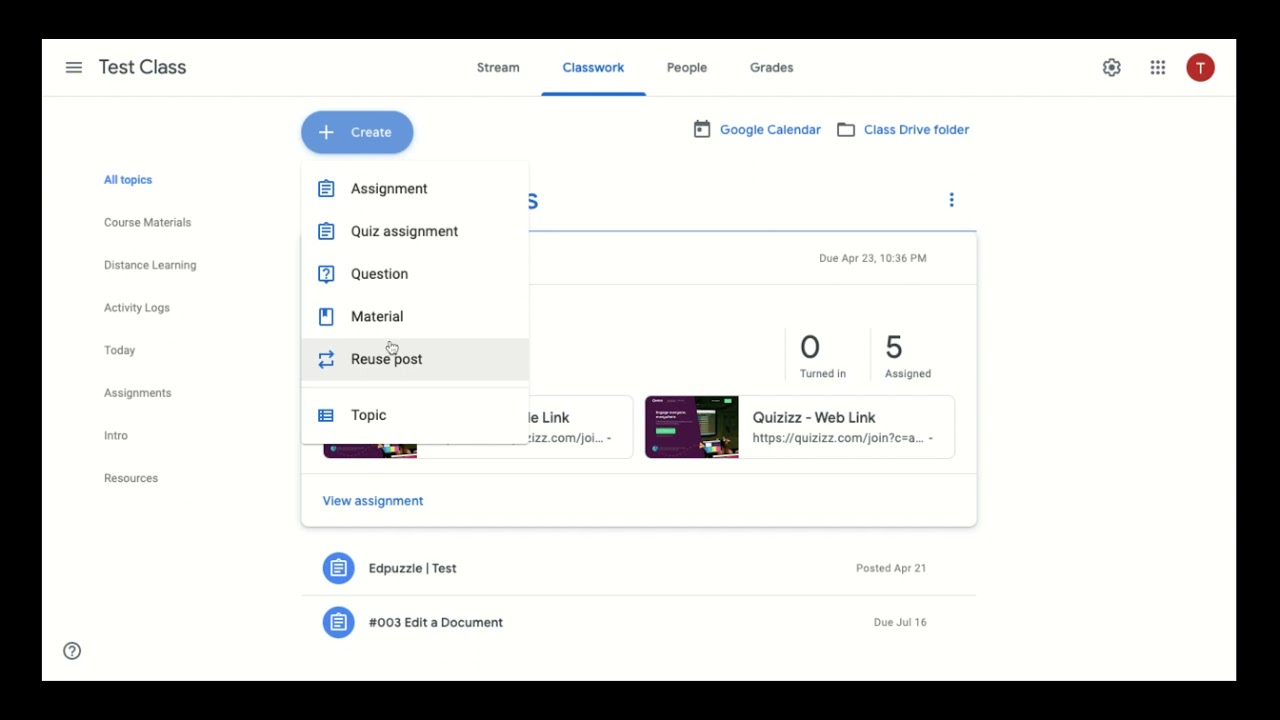Filter by Today topic
This screenshot has height=720, width=1280.
tap(119, 351)
